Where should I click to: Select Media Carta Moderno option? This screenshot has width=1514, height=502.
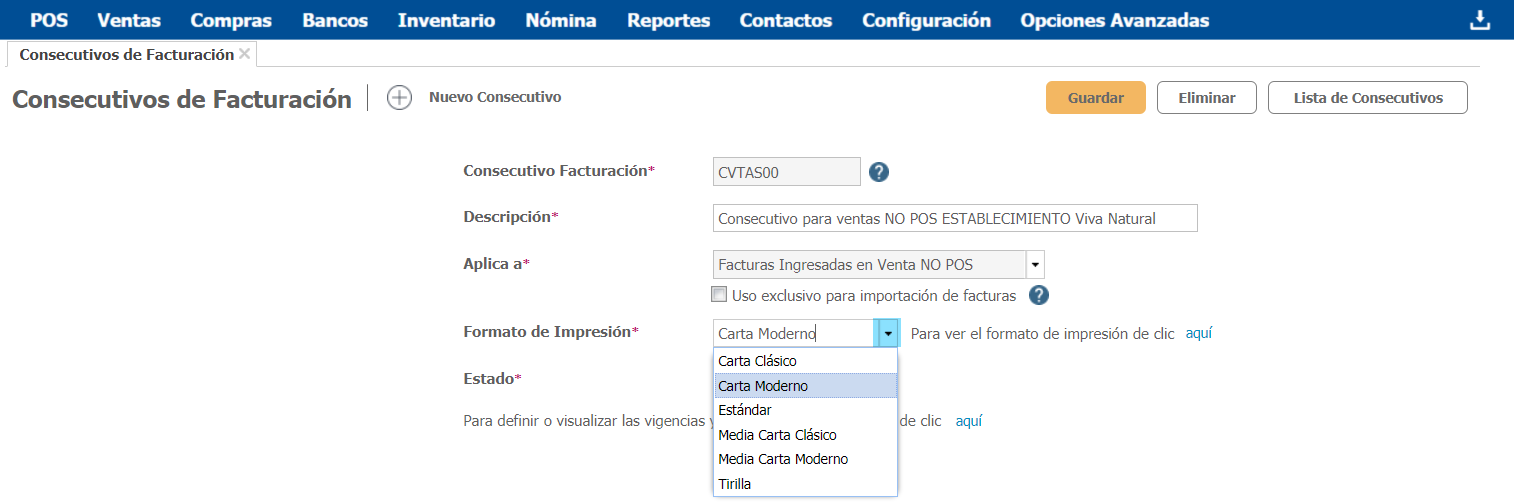point(782,459)
